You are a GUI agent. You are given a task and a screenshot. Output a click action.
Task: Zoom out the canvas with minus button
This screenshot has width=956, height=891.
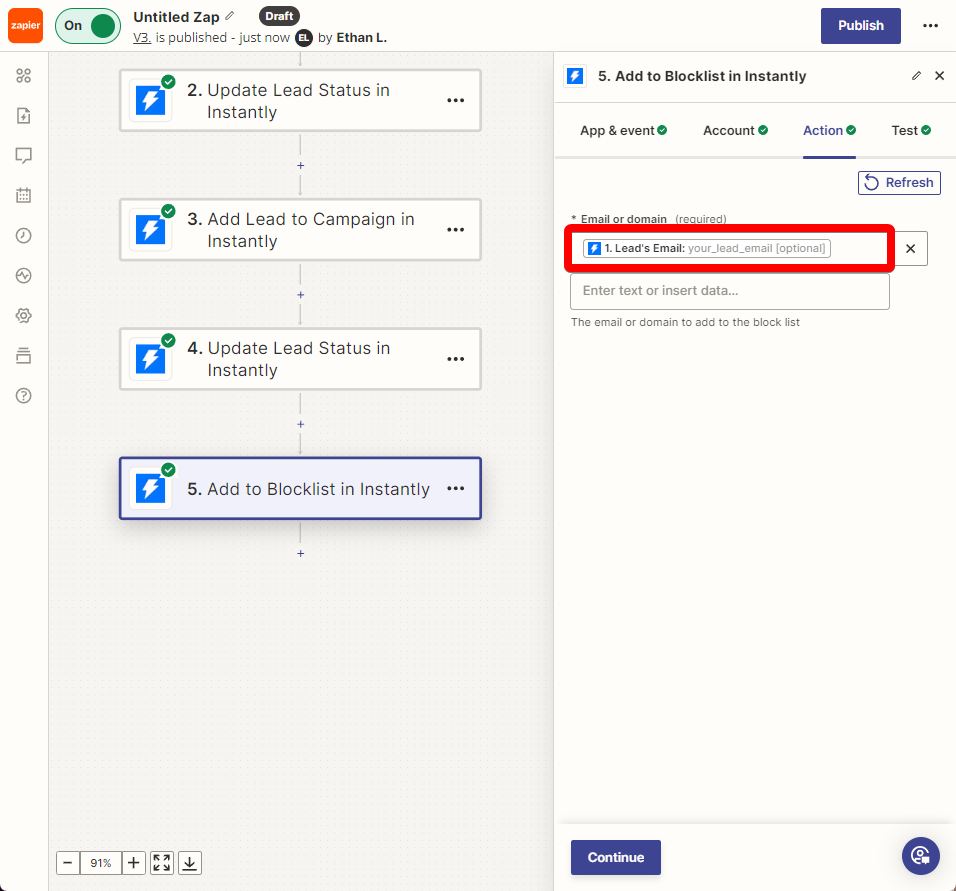click(x=68, y=863)
